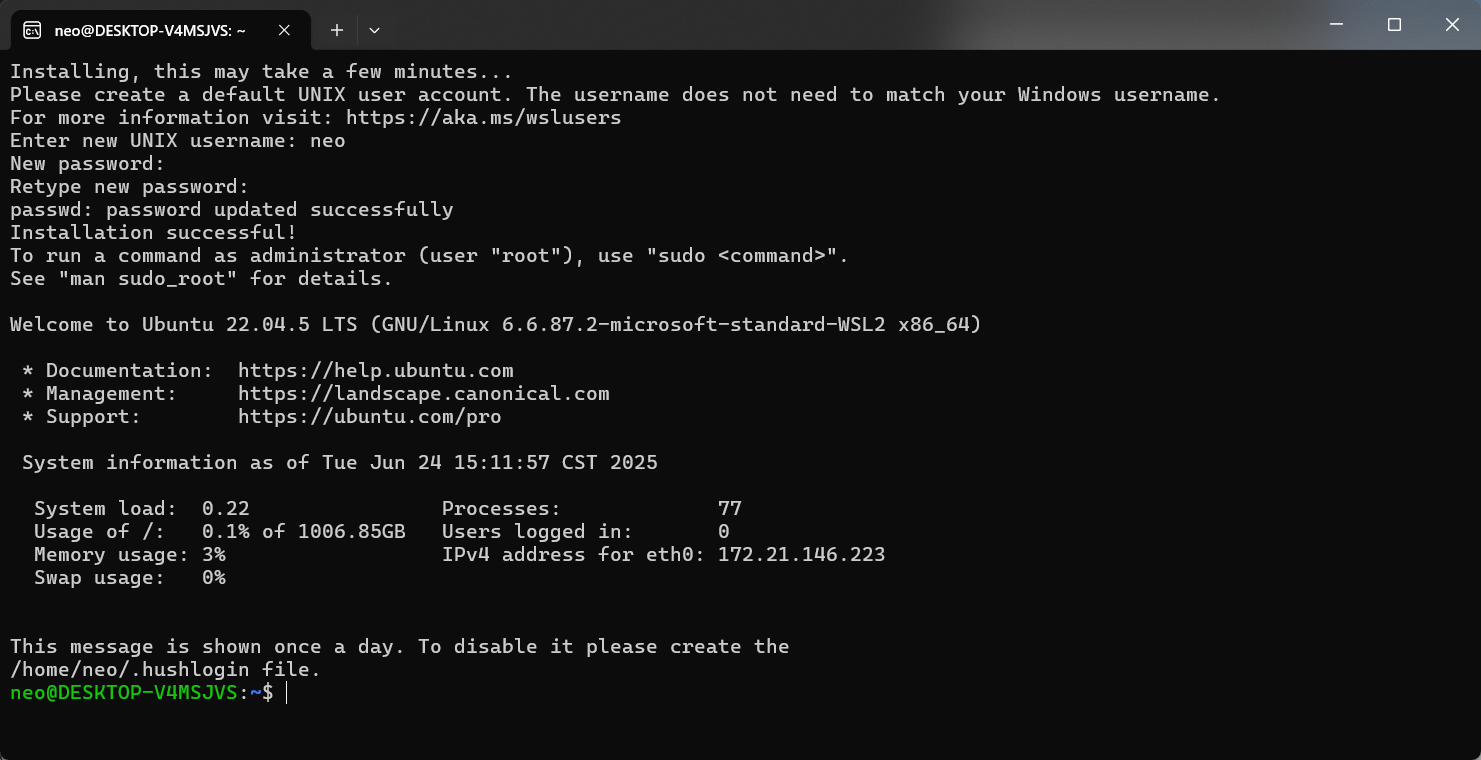The width and height of the screenshot is (1481, 760).
Task: Select the neo@DESKTOP-V4MSJVS tab title
Action: 150,30
